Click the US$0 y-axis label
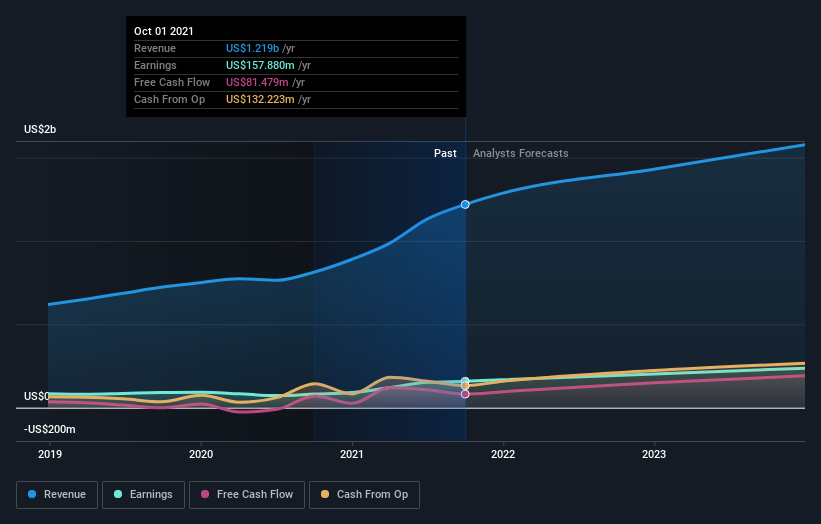The image size is (821, 524). click(37, 397)
